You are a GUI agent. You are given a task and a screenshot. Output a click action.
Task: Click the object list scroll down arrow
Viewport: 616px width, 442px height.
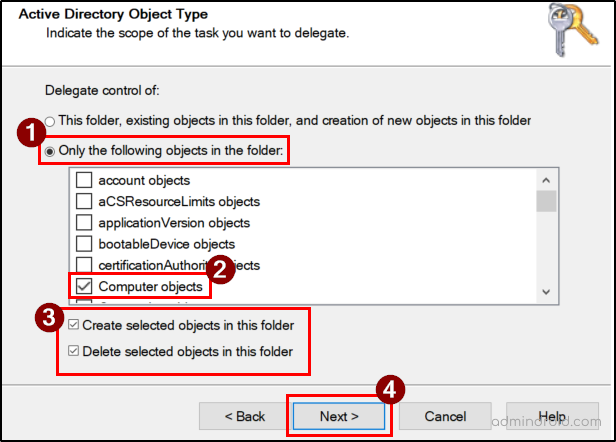pyautogui.click(x=545, y=290)
